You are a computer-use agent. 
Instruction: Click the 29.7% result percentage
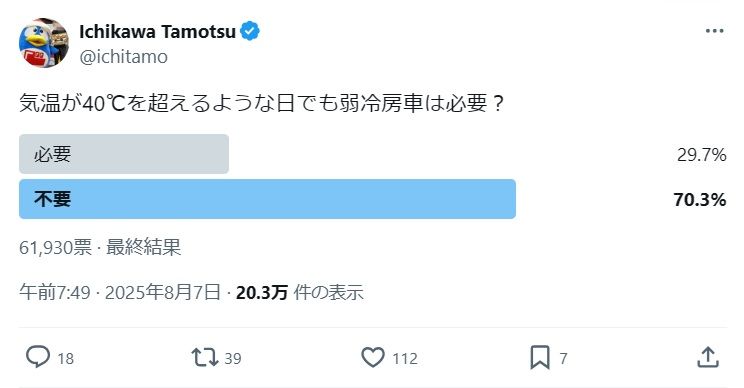tap(701, 155)
